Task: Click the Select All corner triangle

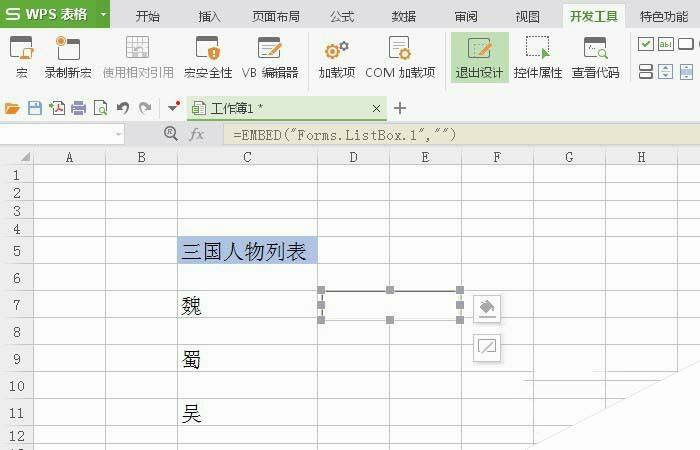Action: point(25,157)
